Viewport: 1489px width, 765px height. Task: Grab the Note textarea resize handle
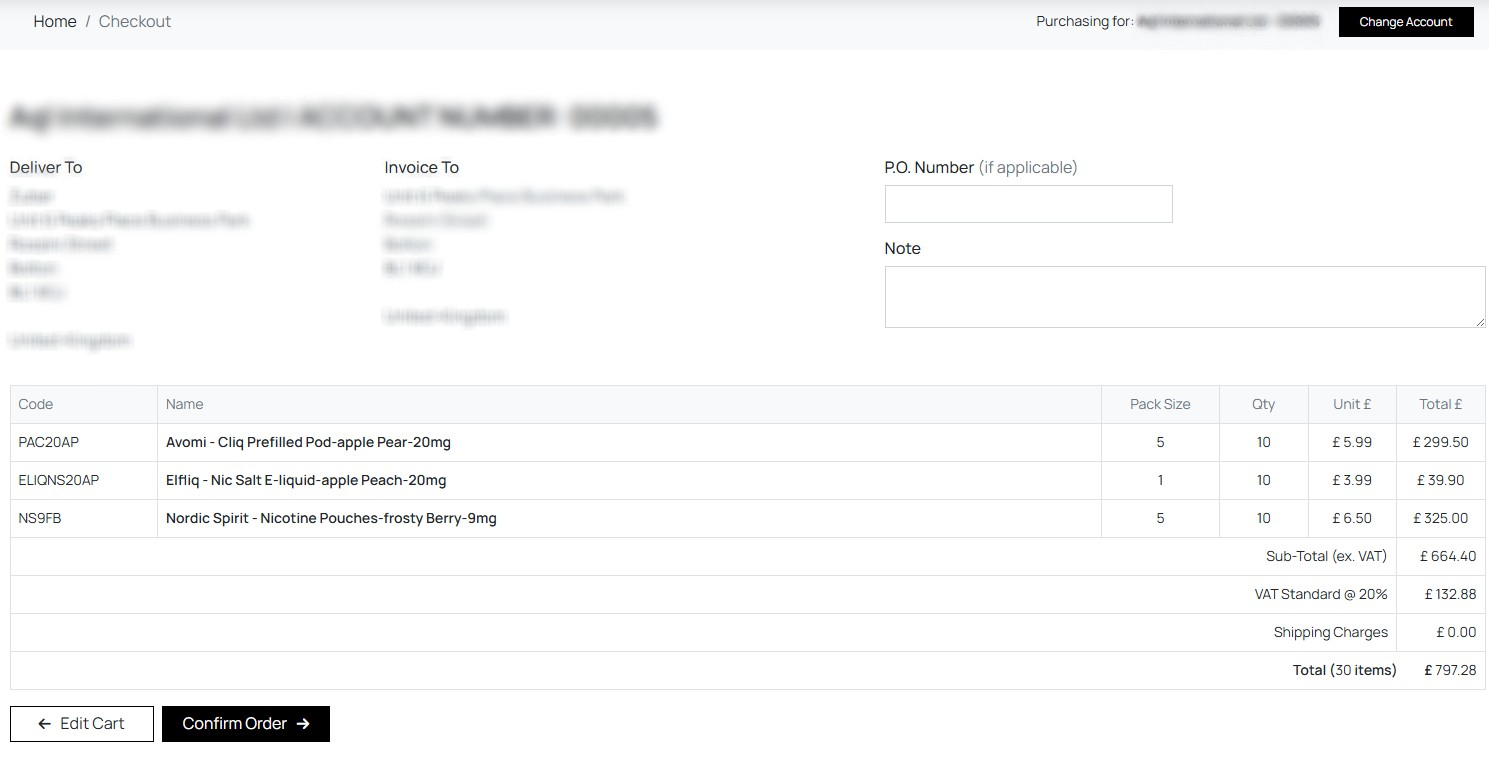[1479, 321]
